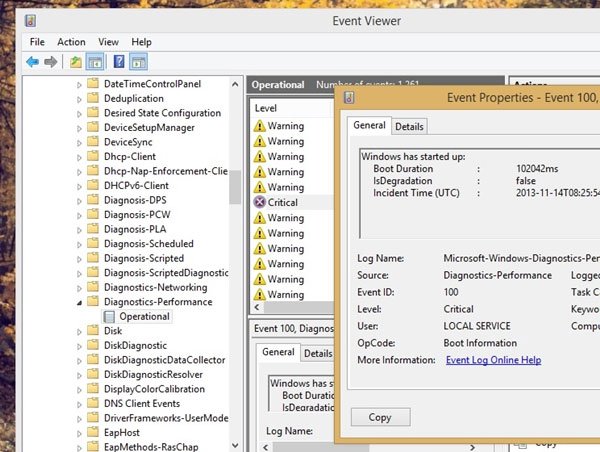Expand the DHCPv6-Client tree node
600x452 pixels.
[x=79, y=186]
